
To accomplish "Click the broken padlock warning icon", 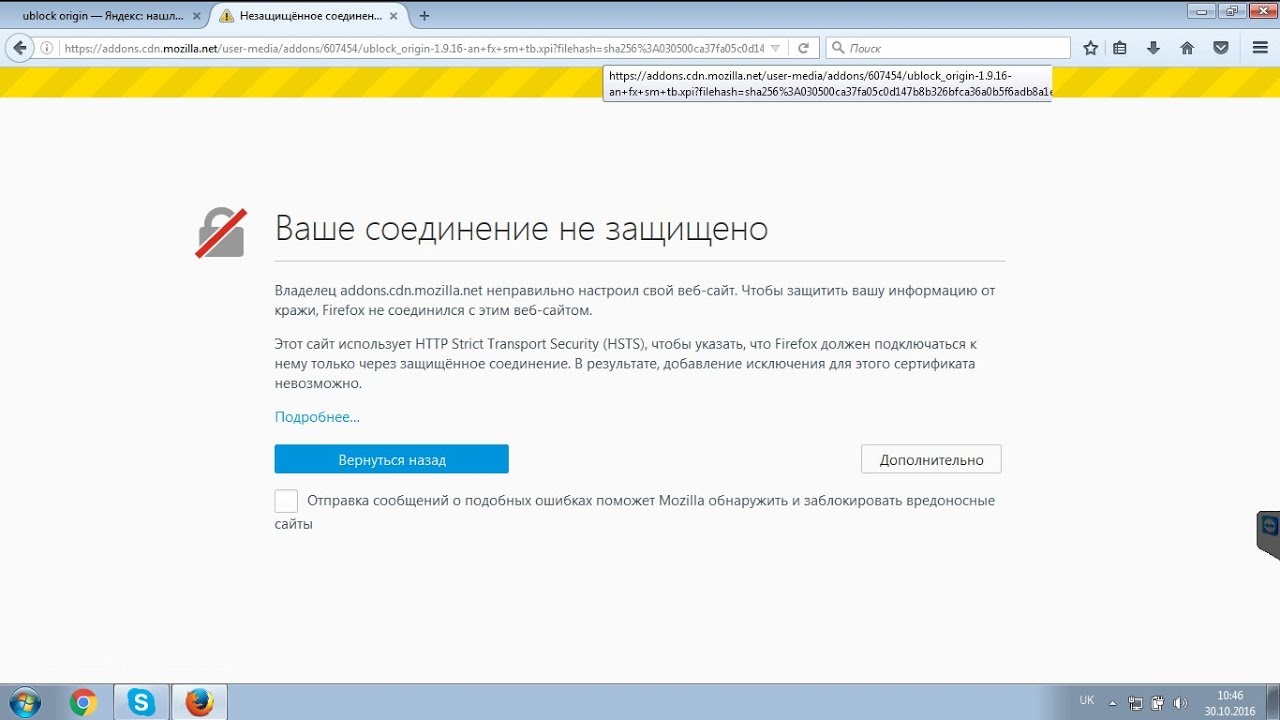I will pos(221,233).
